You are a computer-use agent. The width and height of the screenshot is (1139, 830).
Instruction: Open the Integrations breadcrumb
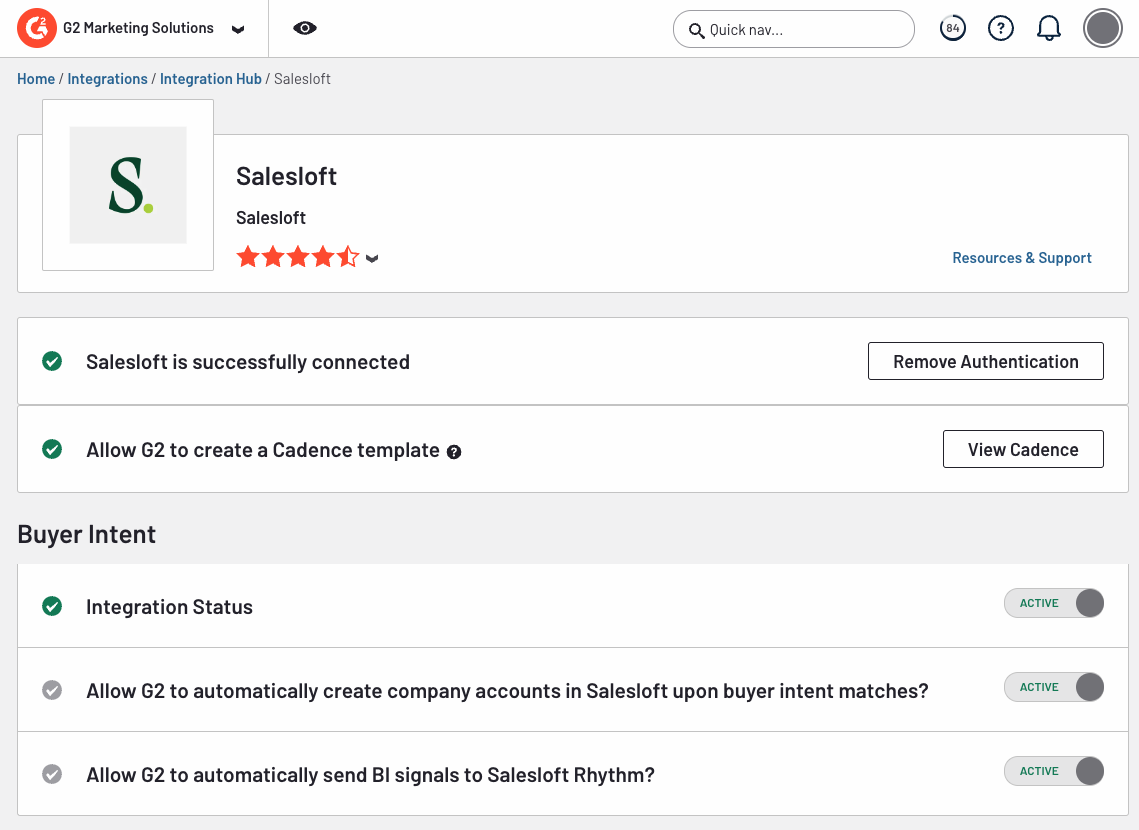107,79
